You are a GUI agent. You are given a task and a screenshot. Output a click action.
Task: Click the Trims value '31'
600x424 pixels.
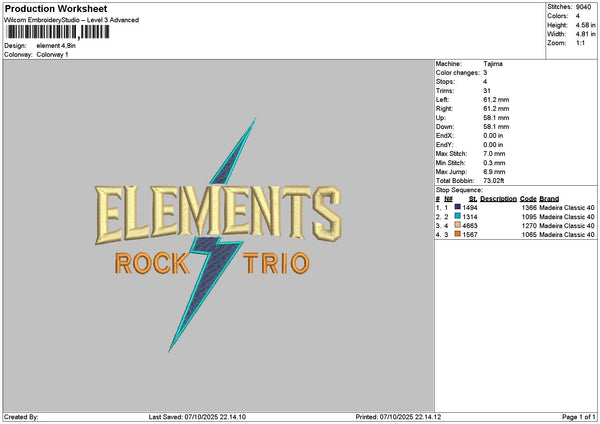coord(487,91)
